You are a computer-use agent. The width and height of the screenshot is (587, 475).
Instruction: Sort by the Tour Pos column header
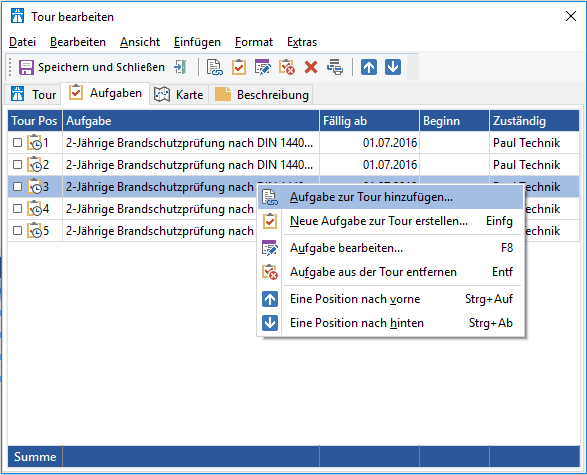click(x=34, y=121)
